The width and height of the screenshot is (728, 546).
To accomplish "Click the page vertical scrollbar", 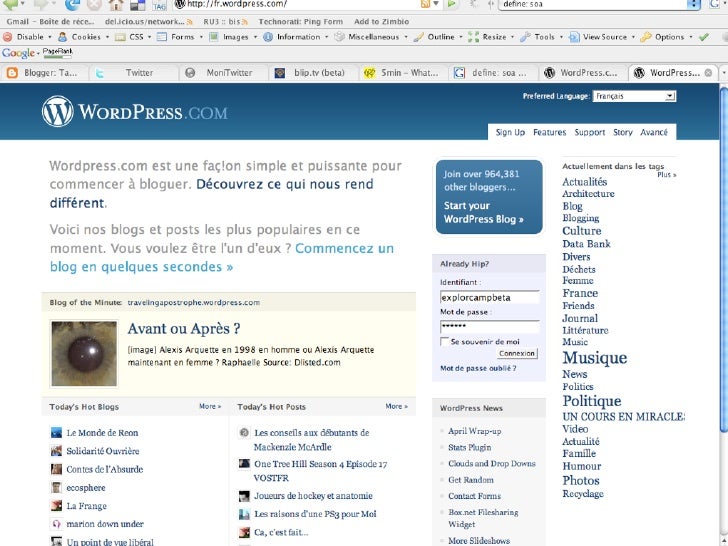I will pos(724,260).
